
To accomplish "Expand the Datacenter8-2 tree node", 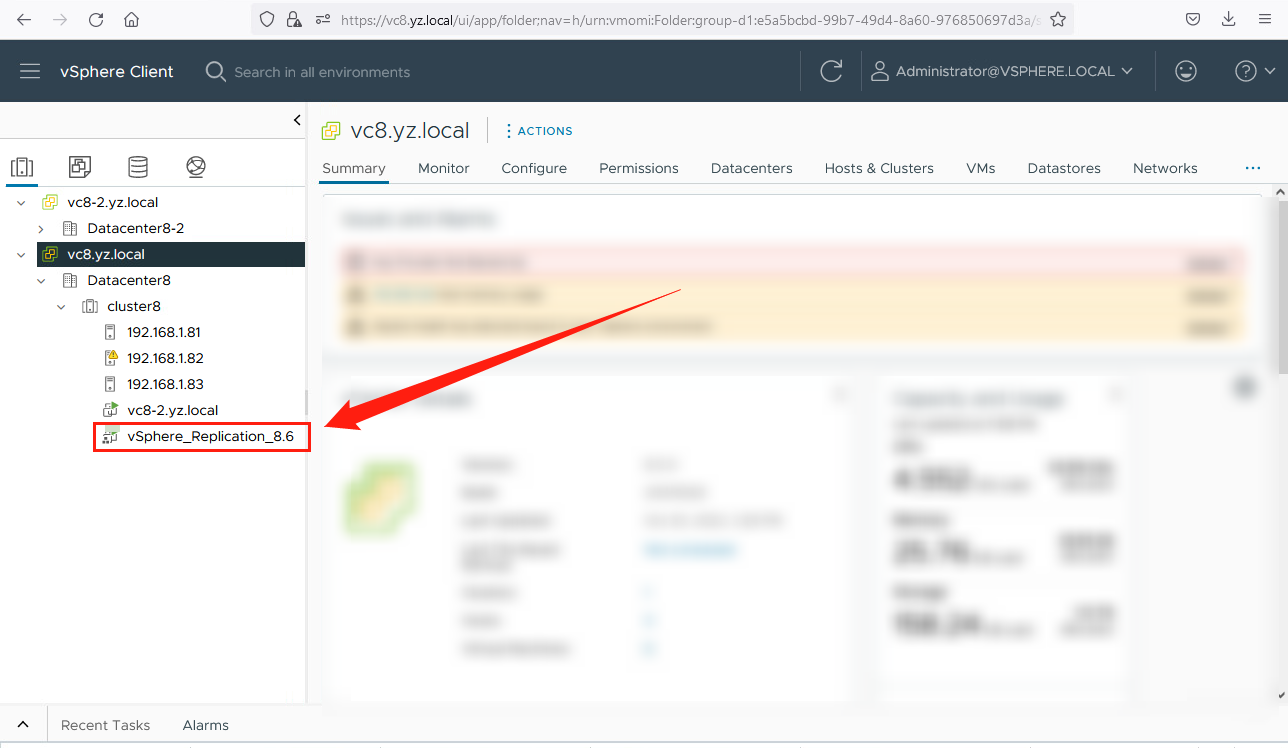I will point(41,228).
